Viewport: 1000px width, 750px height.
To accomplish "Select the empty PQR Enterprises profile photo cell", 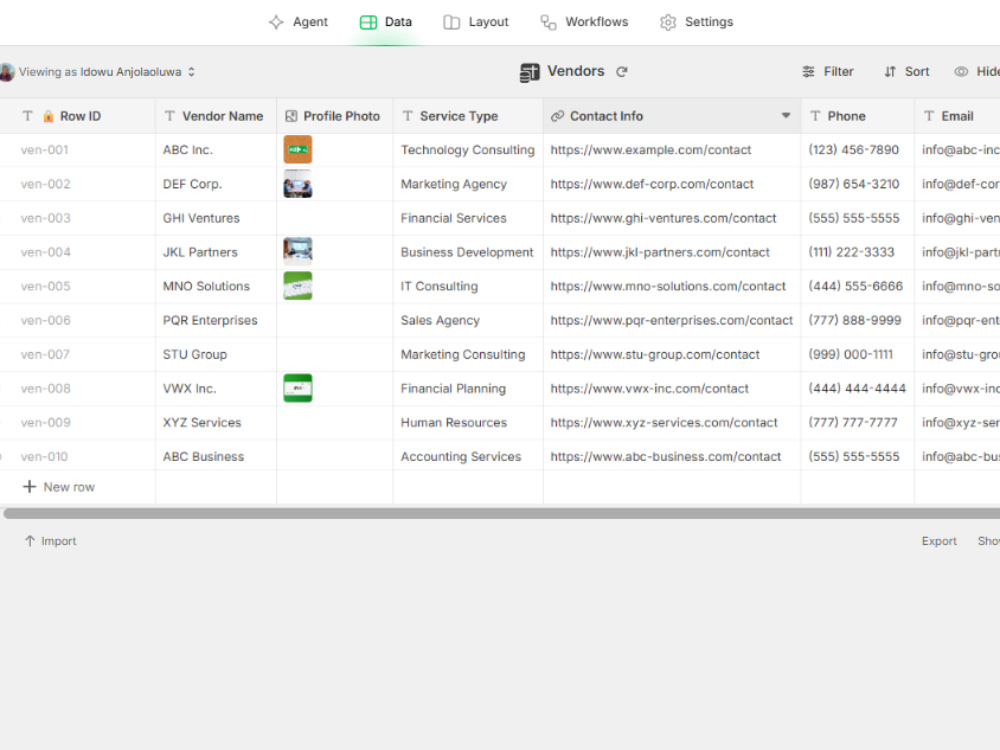I will (335, 320).
